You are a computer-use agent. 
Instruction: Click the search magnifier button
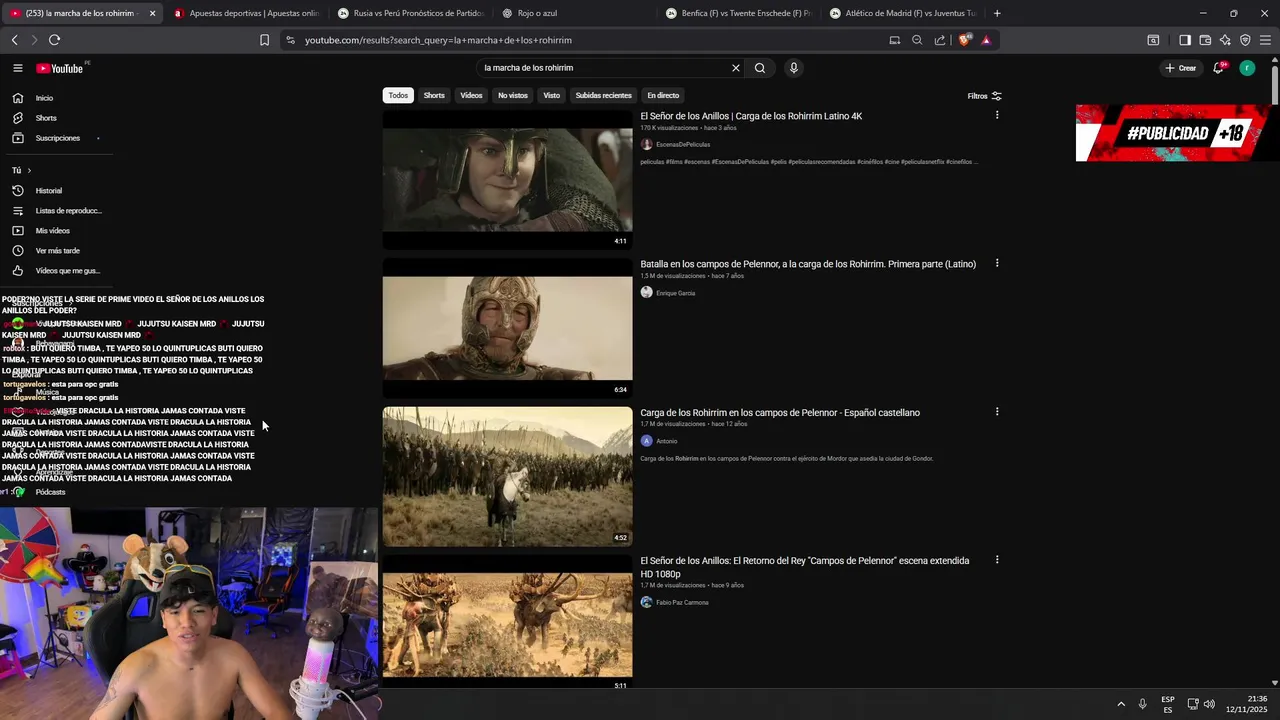(760, 68)
